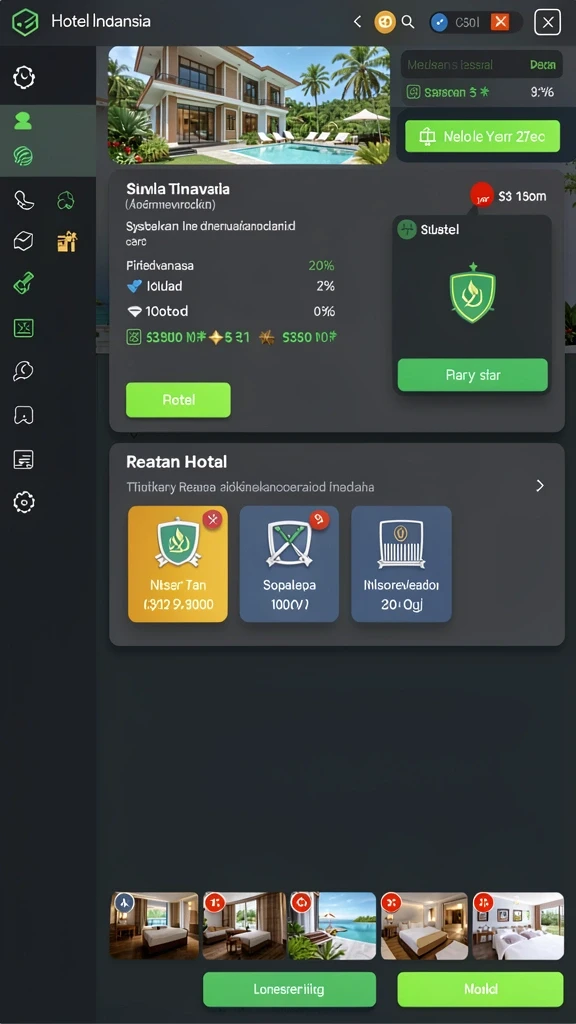Image resolution: width=576 pixels, height=1024 pixels.
Task: Click the phone handset sidebar icon
Action: point(24,200)
